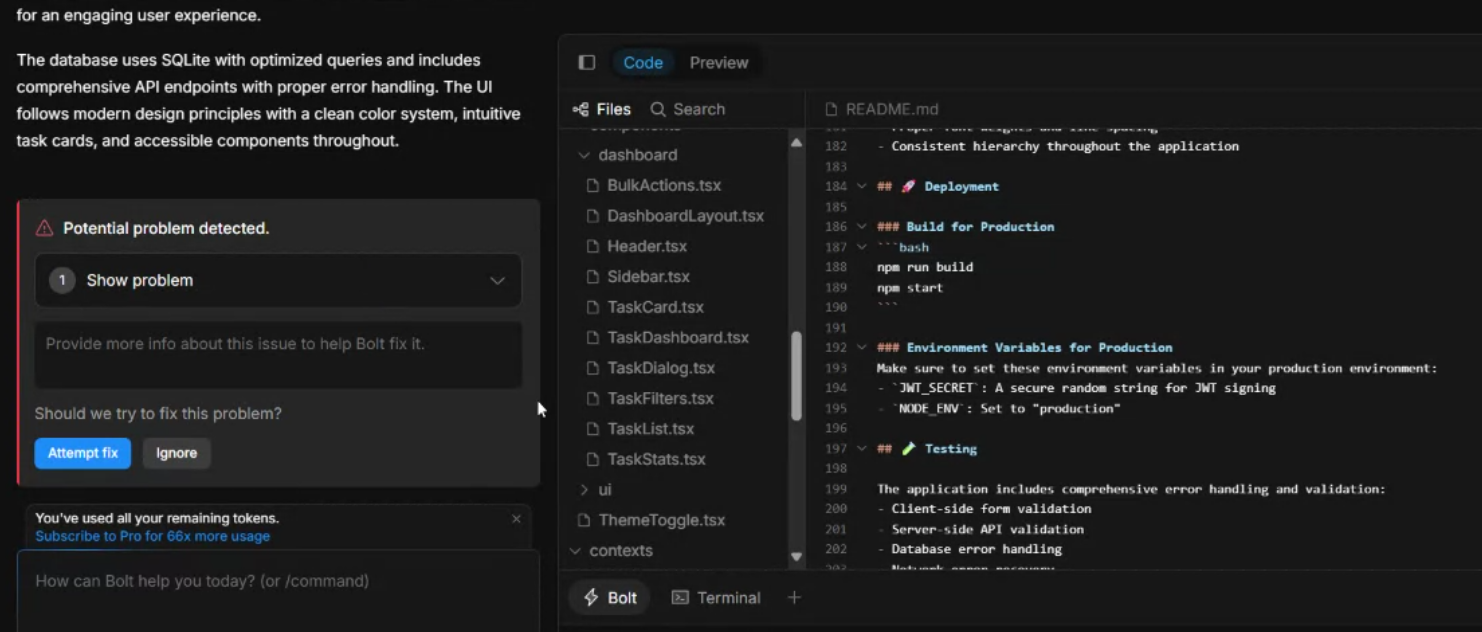Switch to the Bolt terminal tab
The image size is (1482, 632).
(x=609, y=598)
